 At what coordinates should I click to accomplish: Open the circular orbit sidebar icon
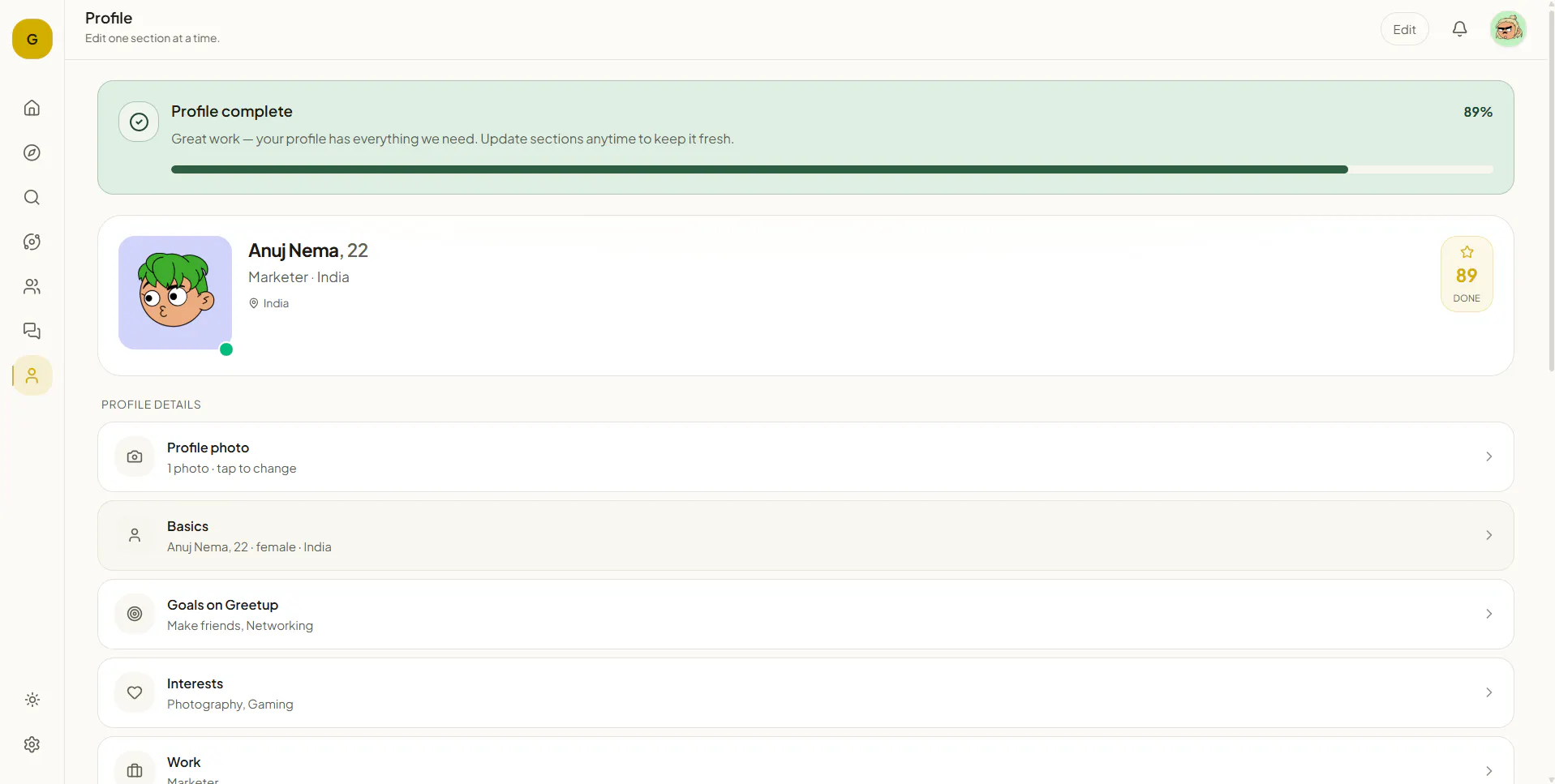tap(32, 242)
